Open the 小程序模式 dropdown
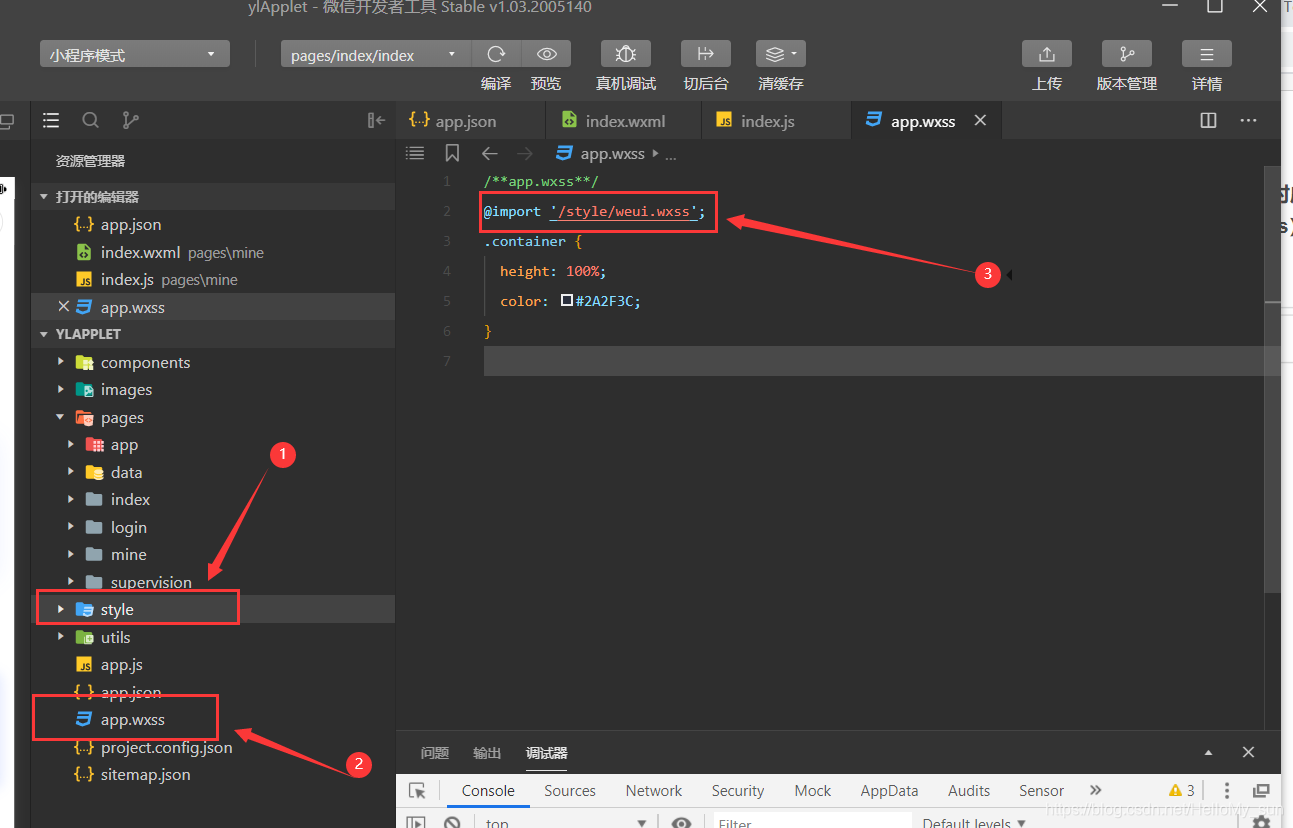The image size is (1293, 828). (135, 54)
